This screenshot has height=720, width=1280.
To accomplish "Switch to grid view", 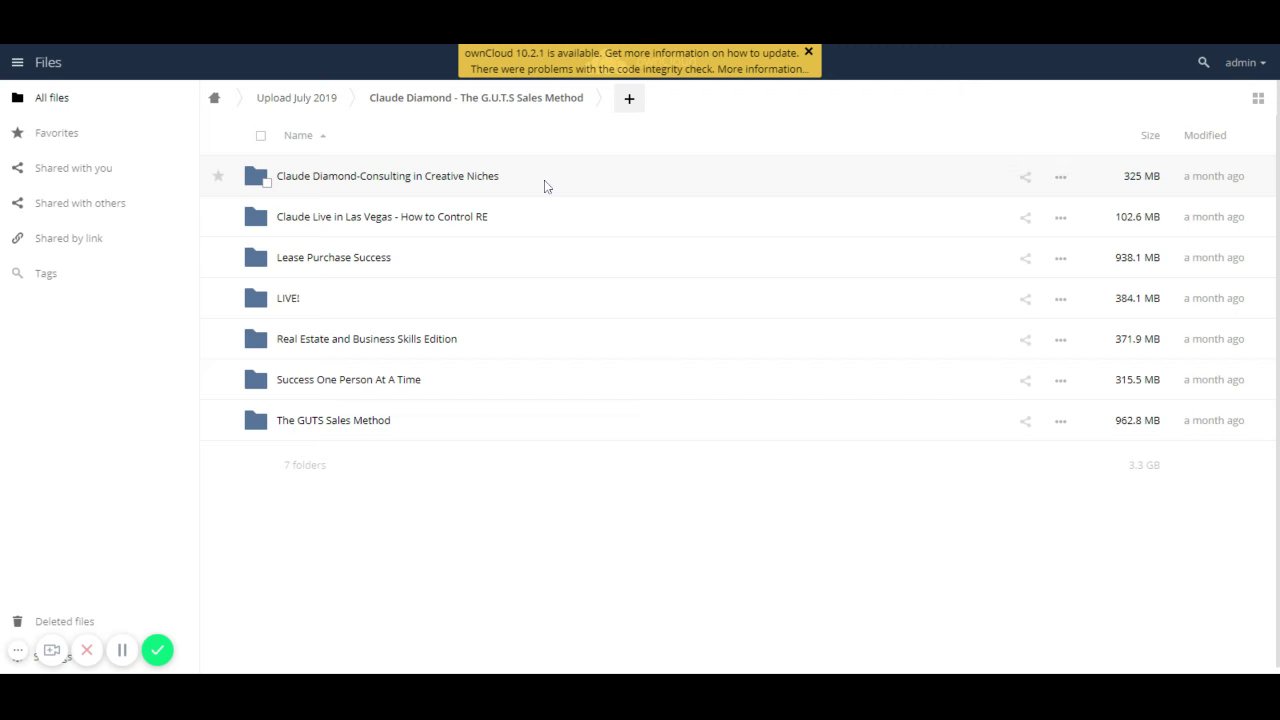I will 1258,98.
